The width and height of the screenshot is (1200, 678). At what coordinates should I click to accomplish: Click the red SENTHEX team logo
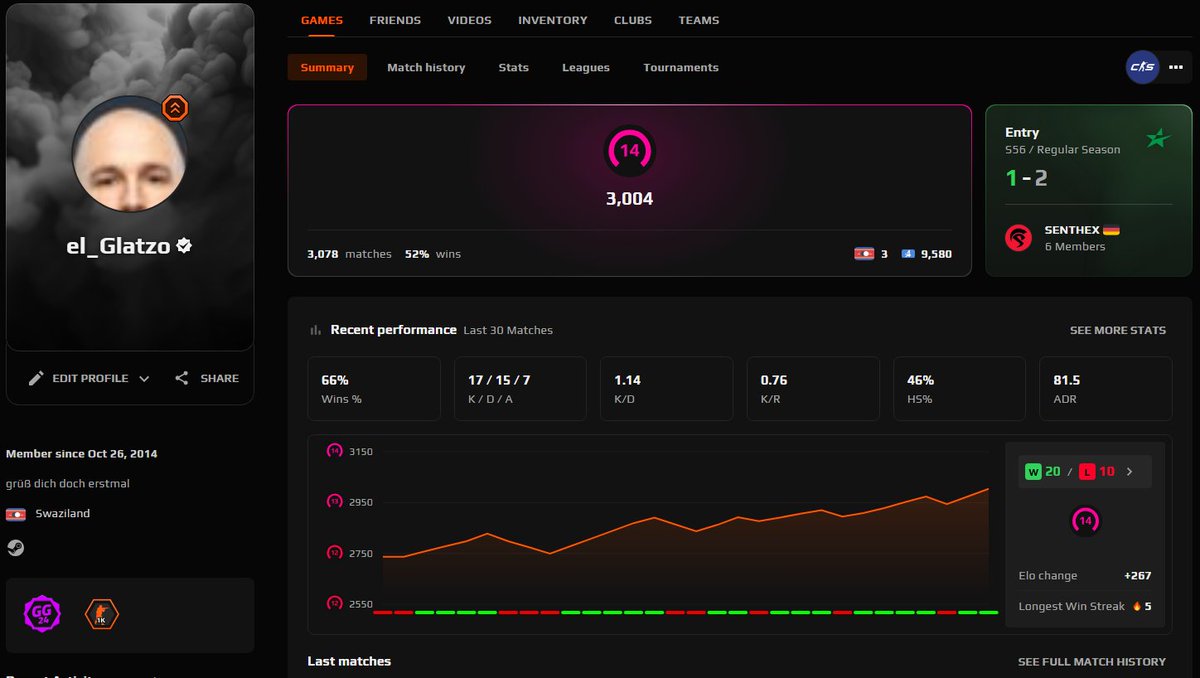1019,238
